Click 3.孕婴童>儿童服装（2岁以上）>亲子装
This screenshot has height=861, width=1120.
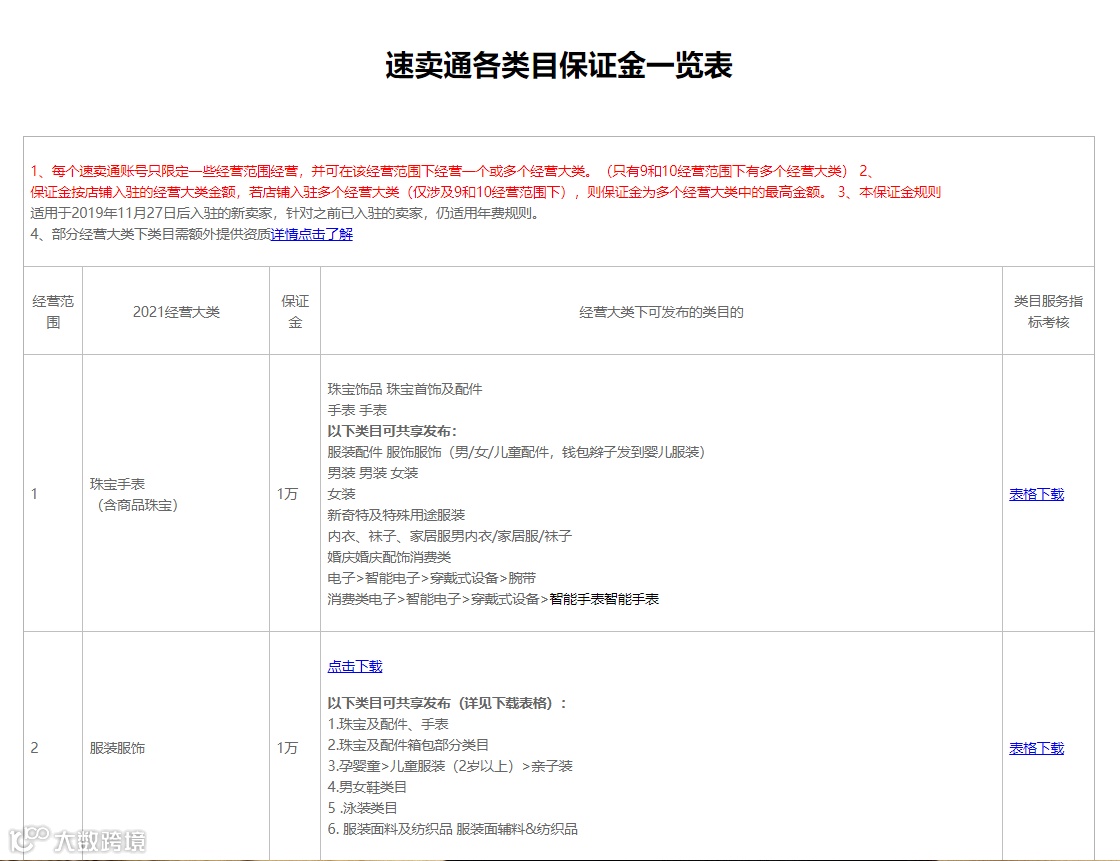450,766
